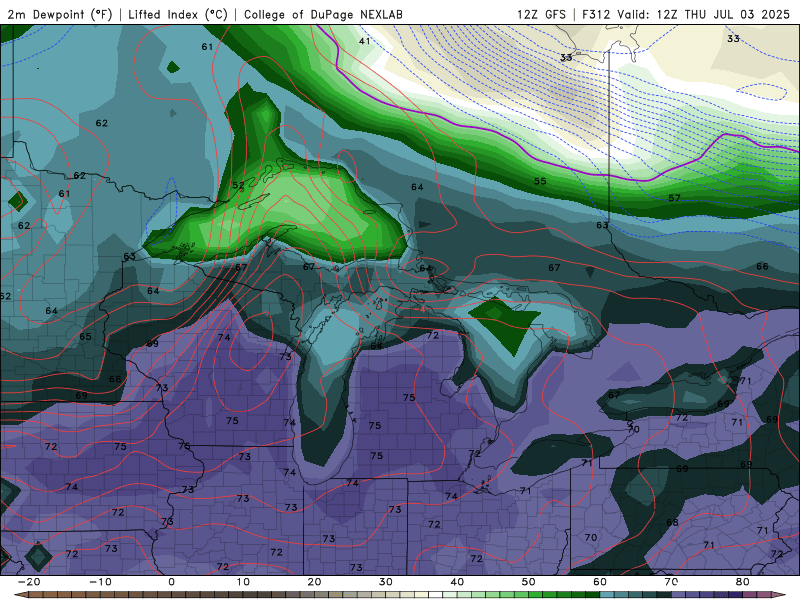Click the 60 tick label on the color scale
This screenshot has width=800, height=600.
(x=600, y=582)
